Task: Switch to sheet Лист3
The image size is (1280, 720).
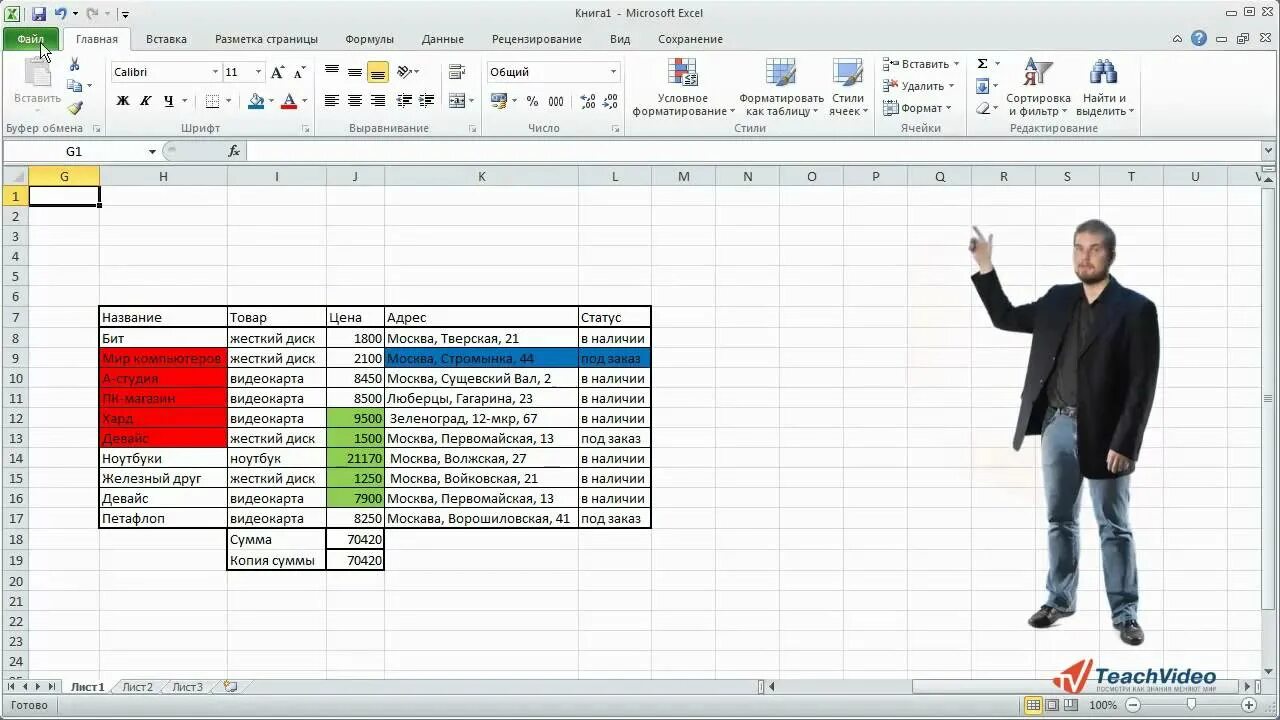Action: pos(187,687)
